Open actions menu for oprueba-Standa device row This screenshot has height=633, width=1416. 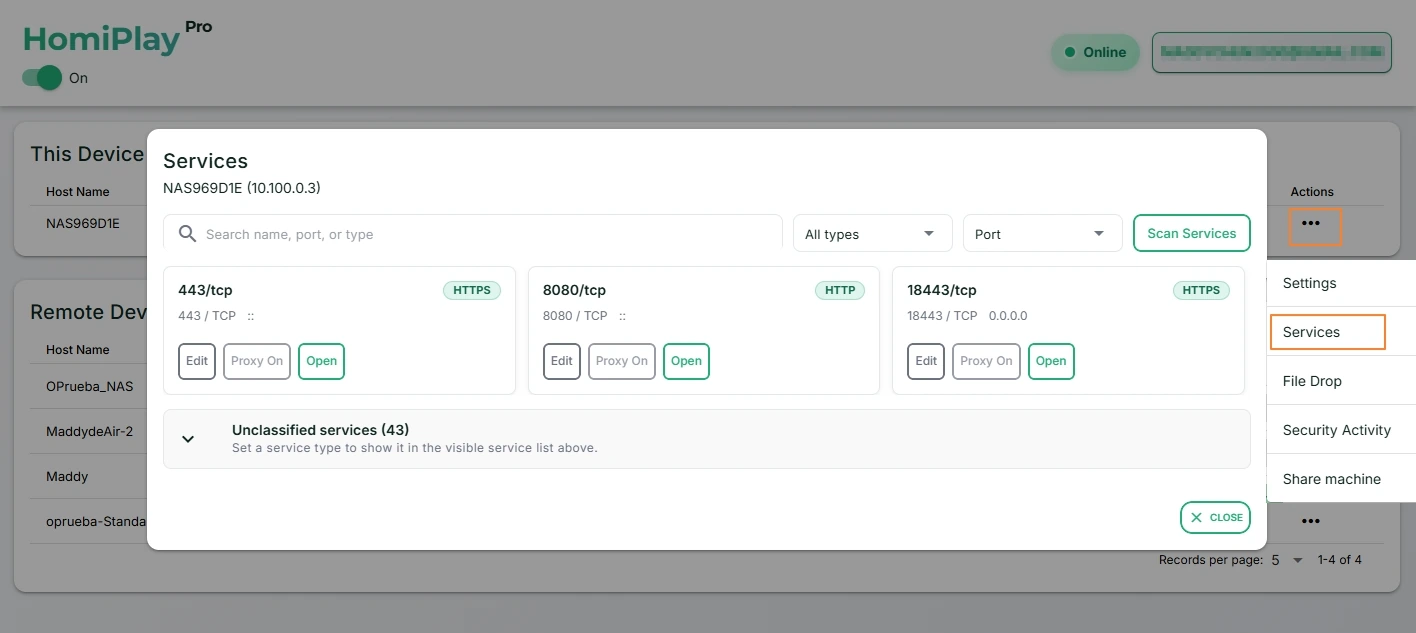[x=1311, y=521]
